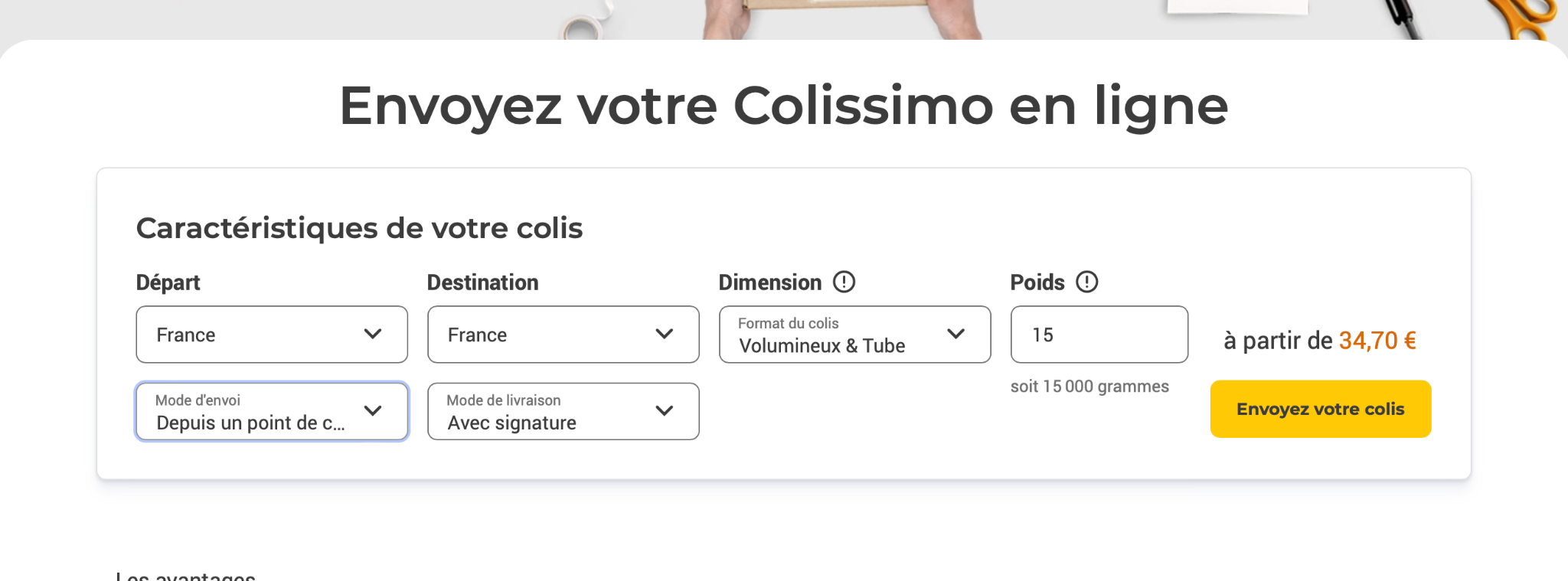Open the Départ France dropdown

[x=272, y=335]
